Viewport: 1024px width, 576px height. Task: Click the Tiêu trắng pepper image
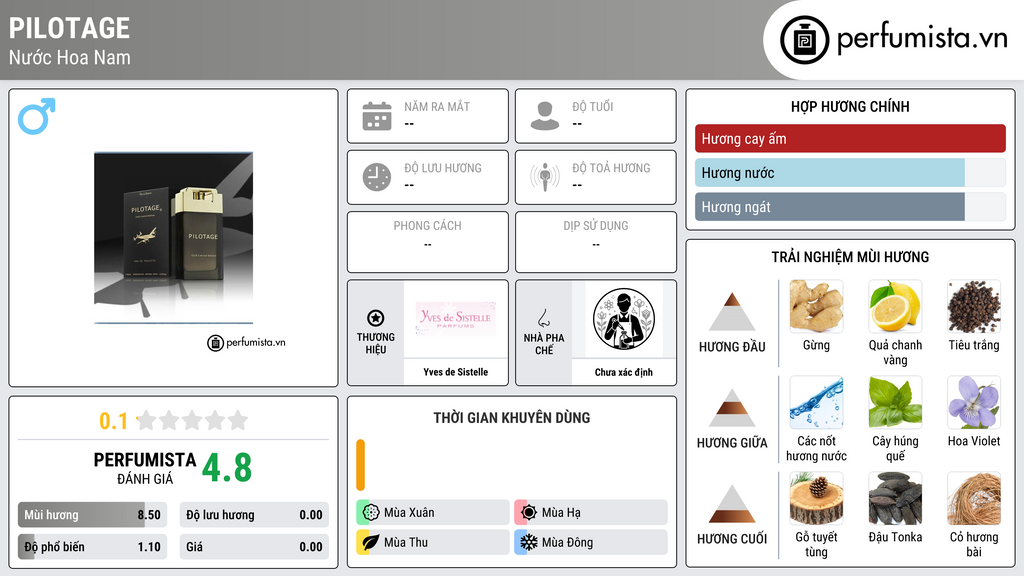[974, 306]
